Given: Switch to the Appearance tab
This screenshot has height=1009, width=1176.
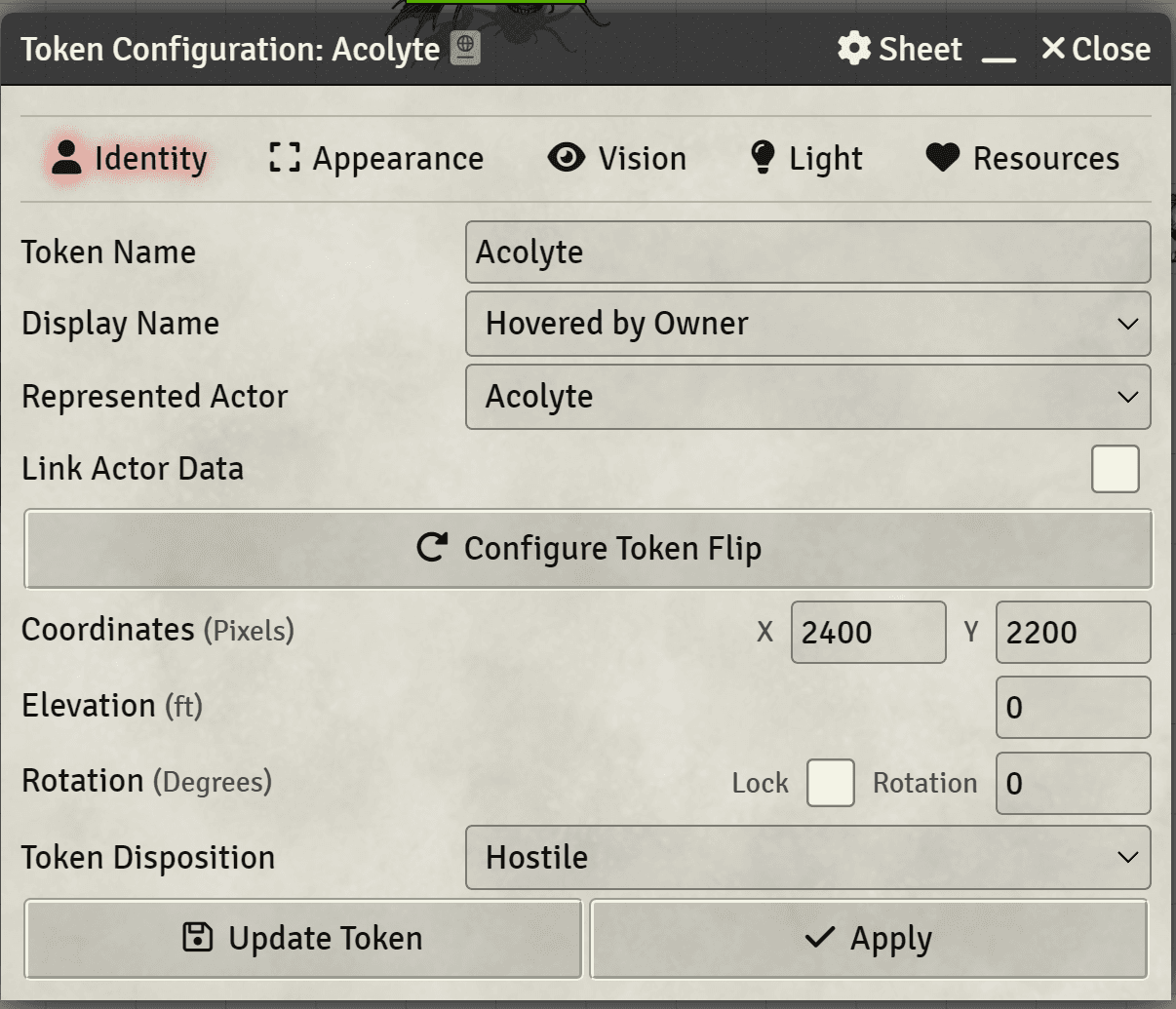Looking at the screenshot, I should tap(376, 158).
